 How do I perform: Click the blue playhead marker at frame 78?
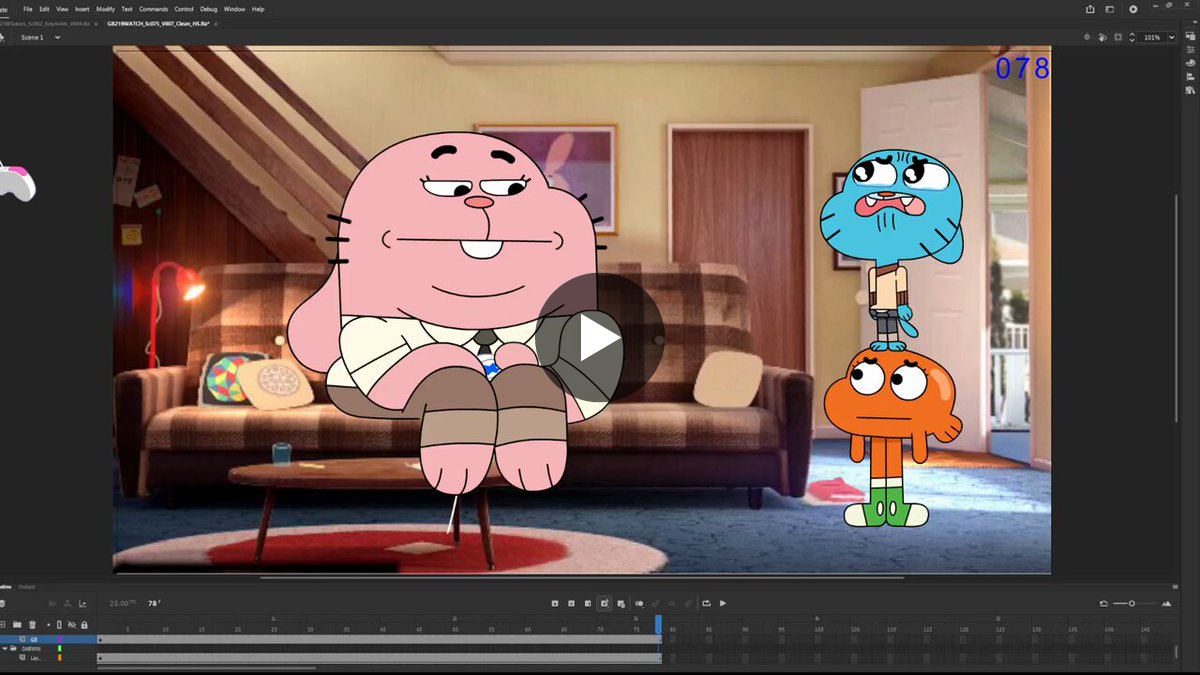coord(658,624)
